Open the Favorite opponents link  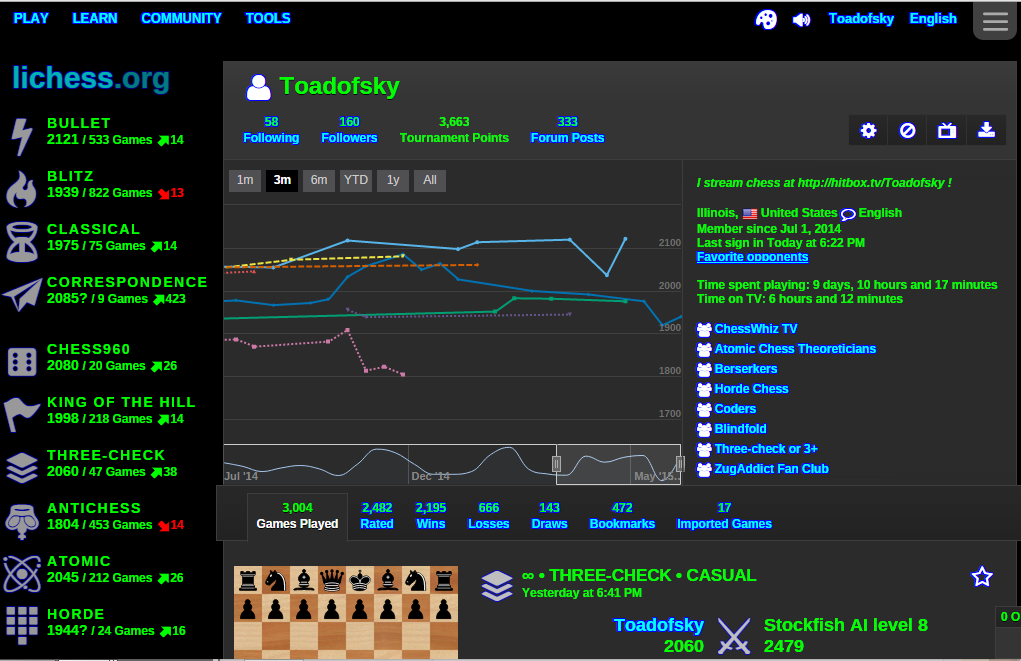pos(752,257)
